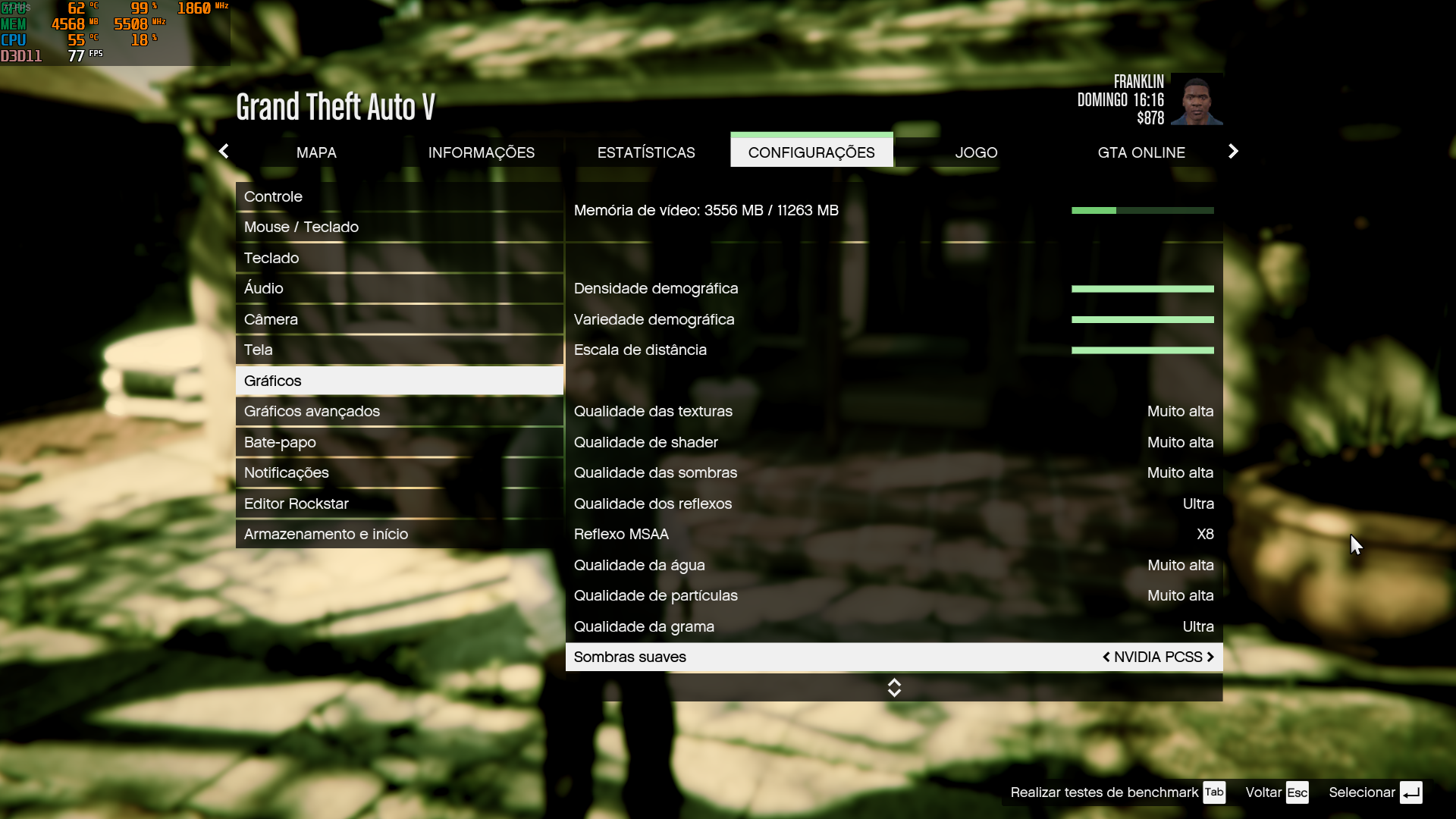Click the Tab key icon for benchmark tests
Viewport: 1456px width, 819px height.
point(1214,792)
